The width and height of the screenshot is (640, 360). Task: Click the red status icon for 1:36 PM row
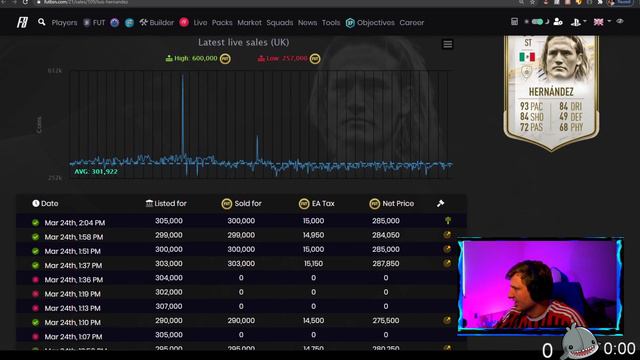point(36,280)
